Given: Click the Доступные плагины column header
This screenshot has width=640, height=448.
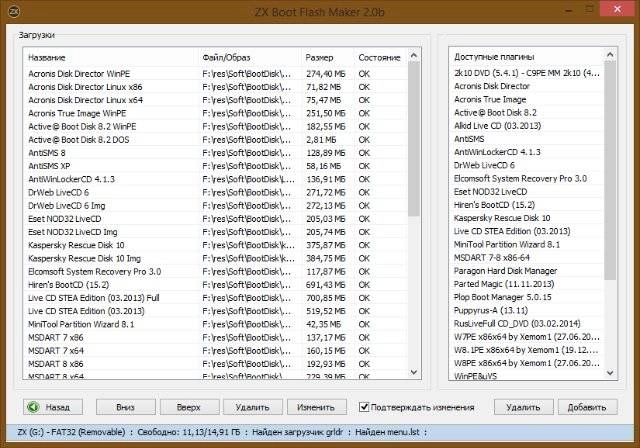Looking at the screenshot, I should 527,57.
